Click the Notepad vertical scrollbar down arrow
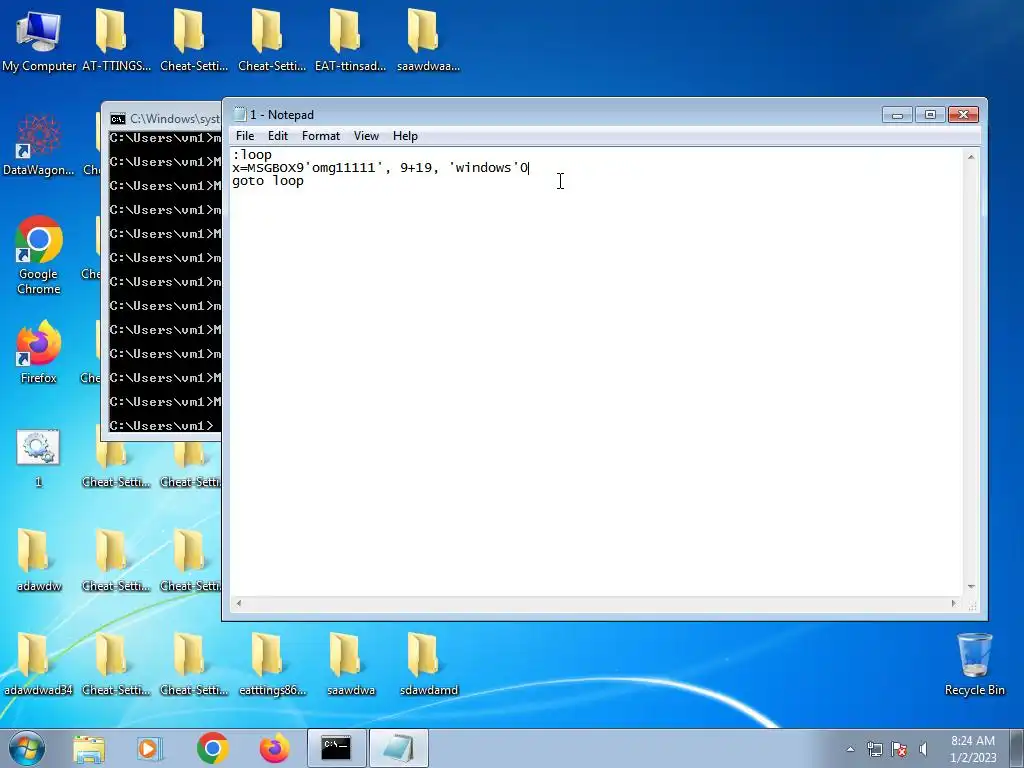 [x=971, y=587]
